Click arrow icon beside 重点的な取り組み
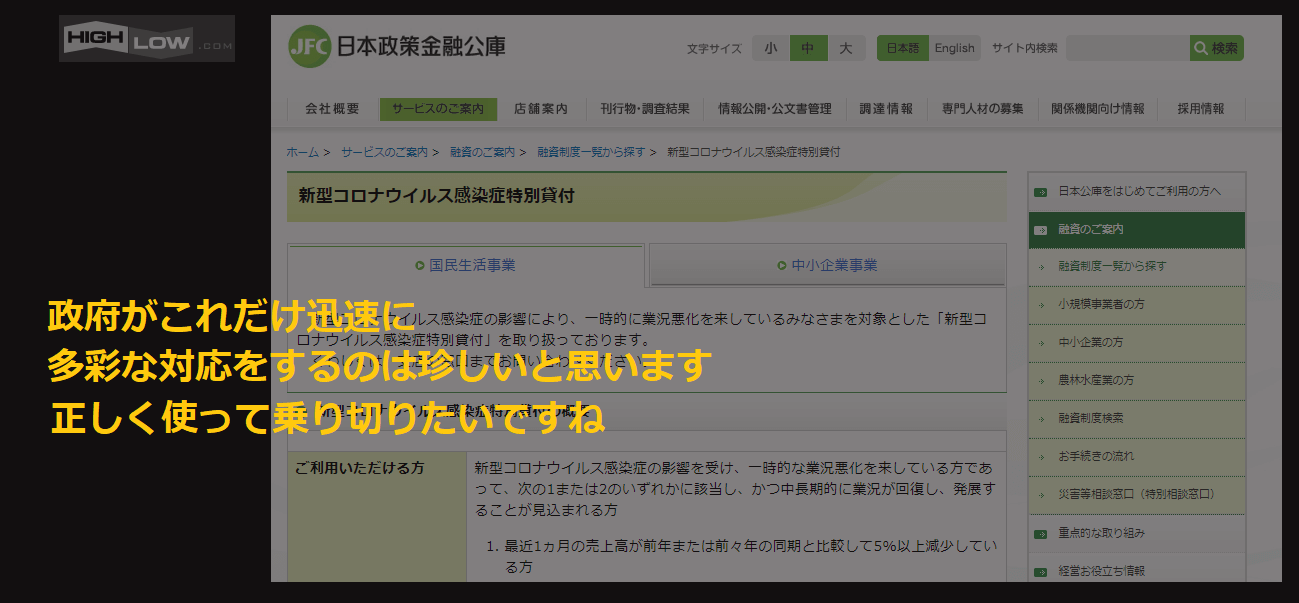This screenshot has width=1299, height=603. coord(1041,534)
